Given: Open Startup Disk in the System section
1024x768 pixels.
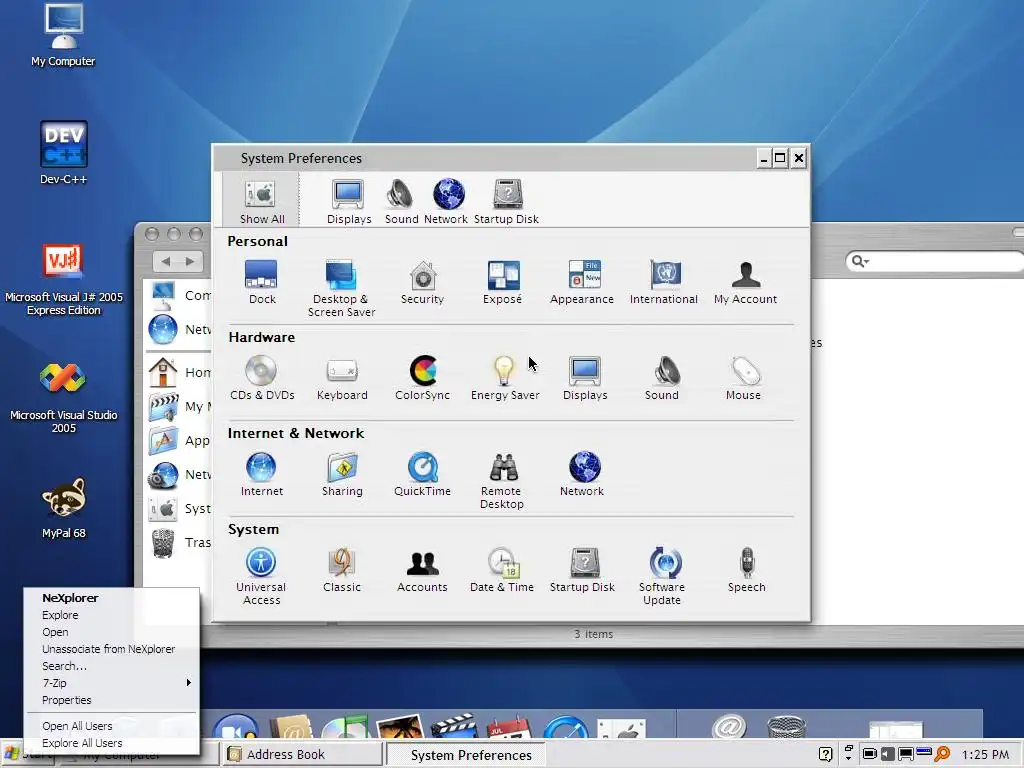Looking at the screenshot, I should [x=582, y=569].
